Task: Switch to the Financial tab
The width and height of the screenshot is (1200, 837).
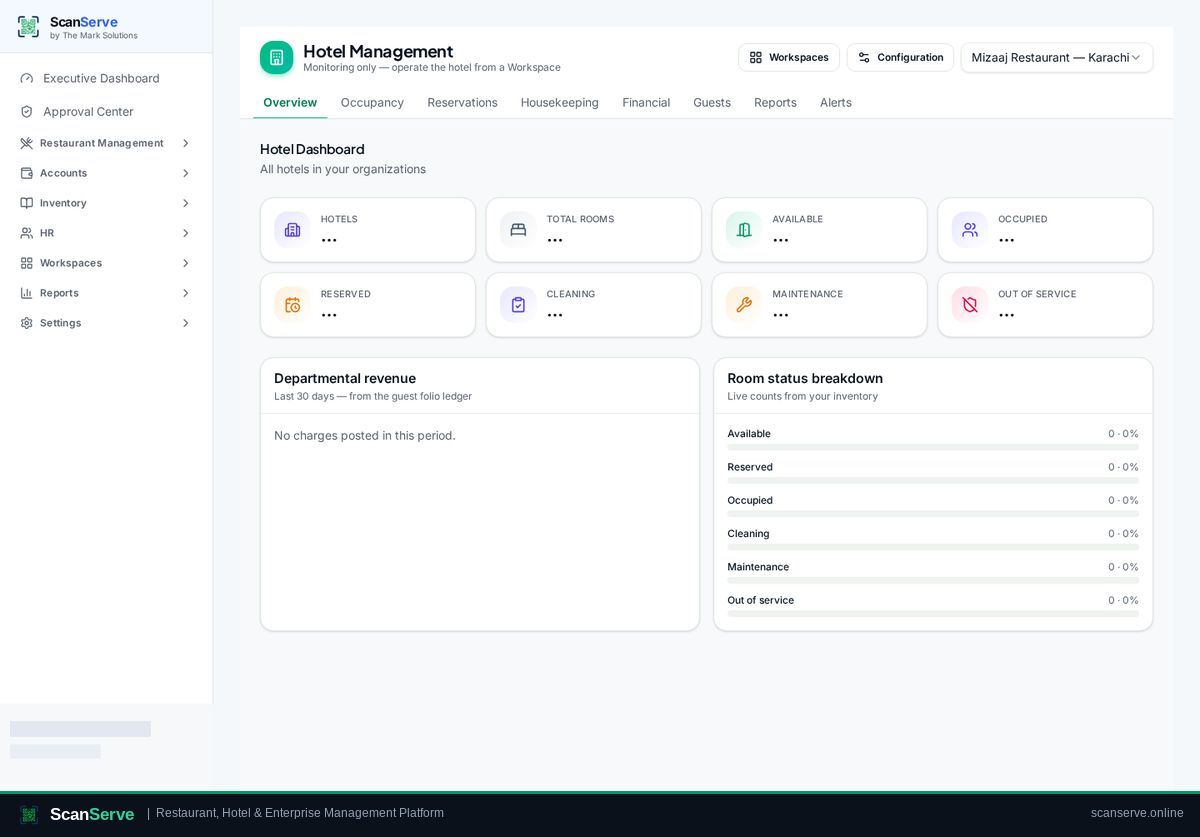Action: 646,102
